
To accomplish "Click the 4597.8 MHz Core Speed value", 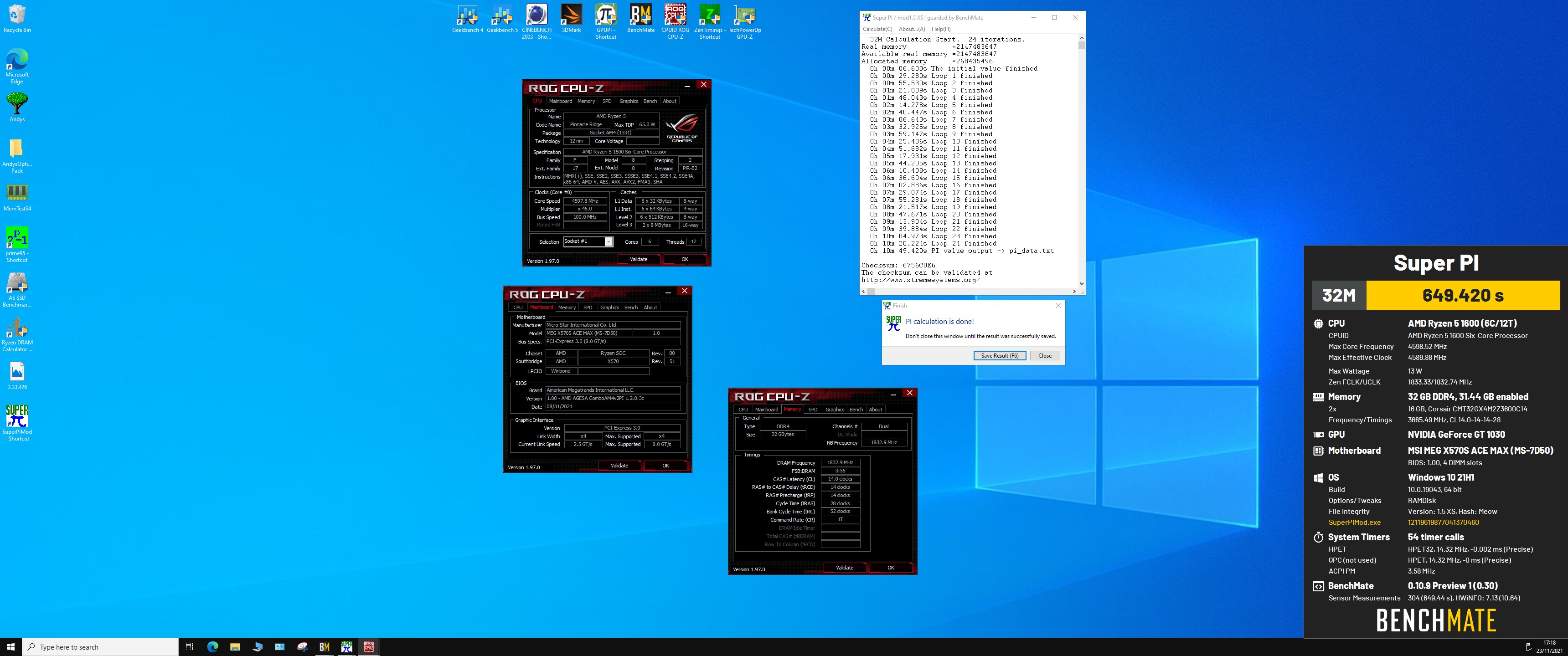I will tap(584, 201).
